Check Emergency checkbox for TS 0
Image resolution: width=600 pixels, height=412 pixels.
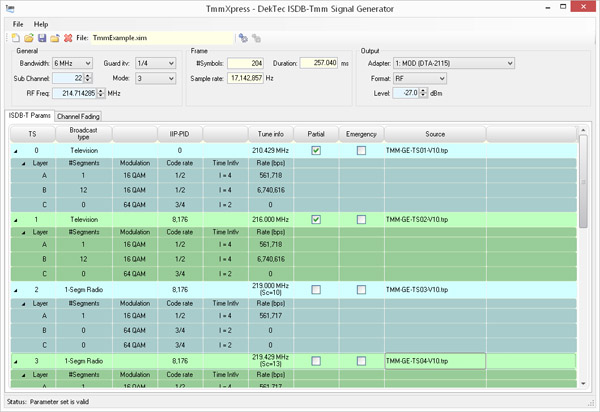click(x=361, y=151)
